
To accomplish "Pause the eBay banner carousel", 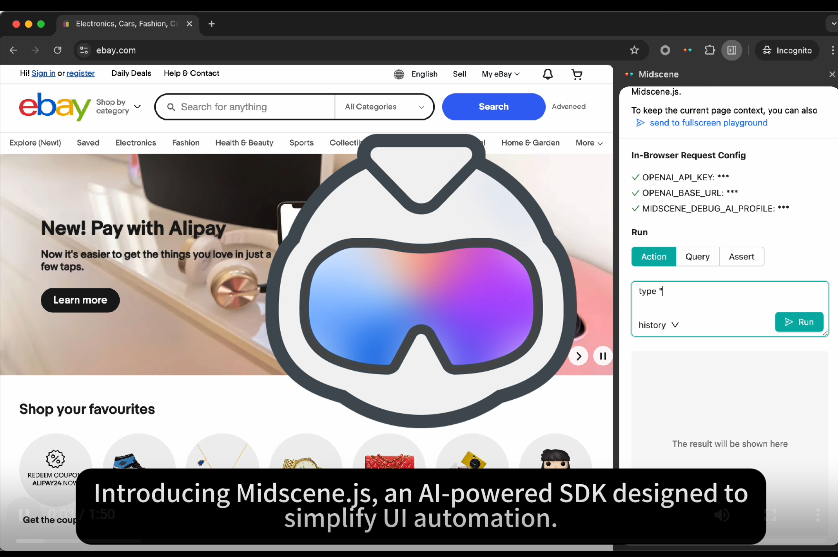I will click(603, 356).
